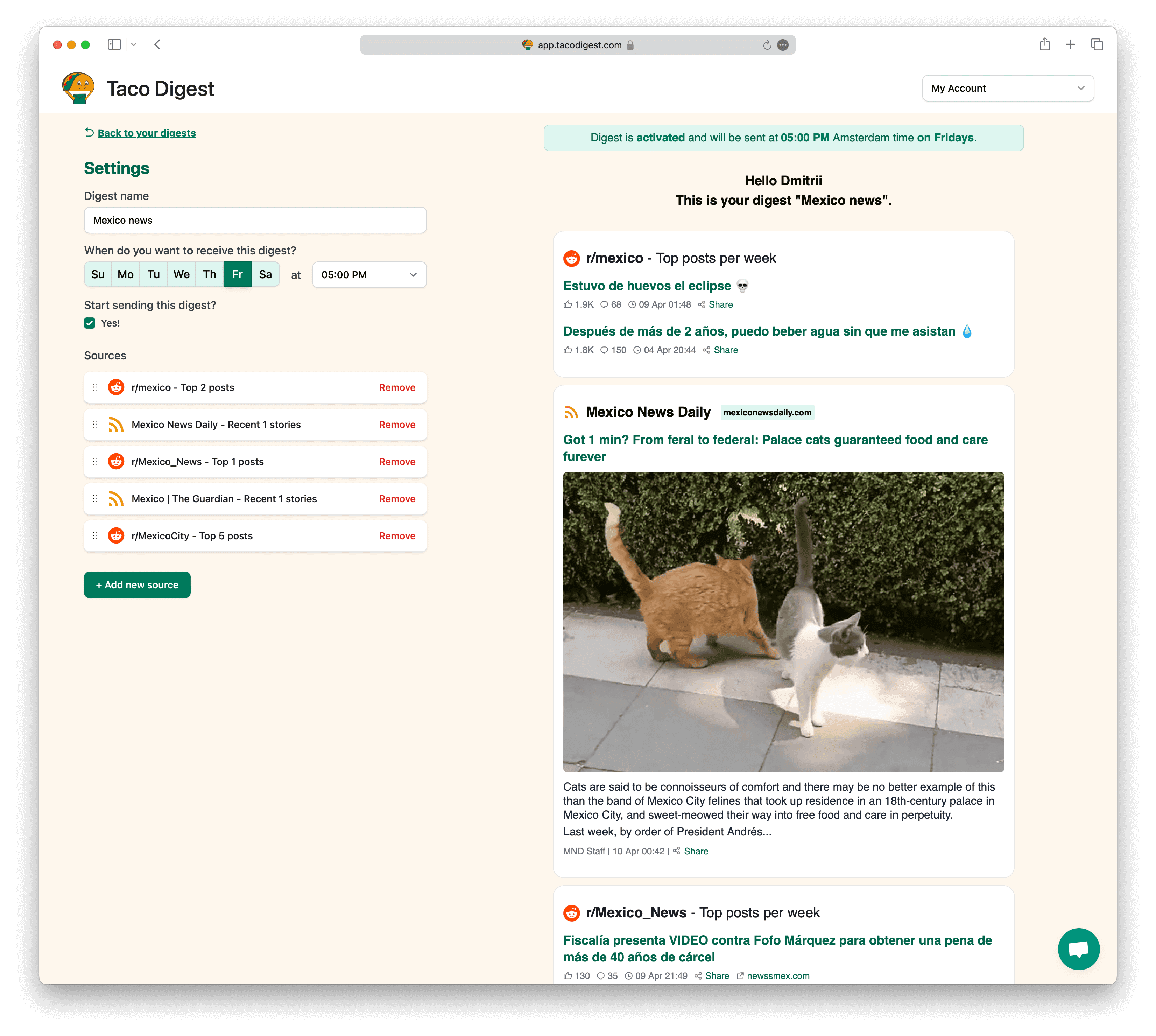This screenshot has width=1156, height=1036.
Task: Select Friday day toggle in schedule
Action: point(237,274)
